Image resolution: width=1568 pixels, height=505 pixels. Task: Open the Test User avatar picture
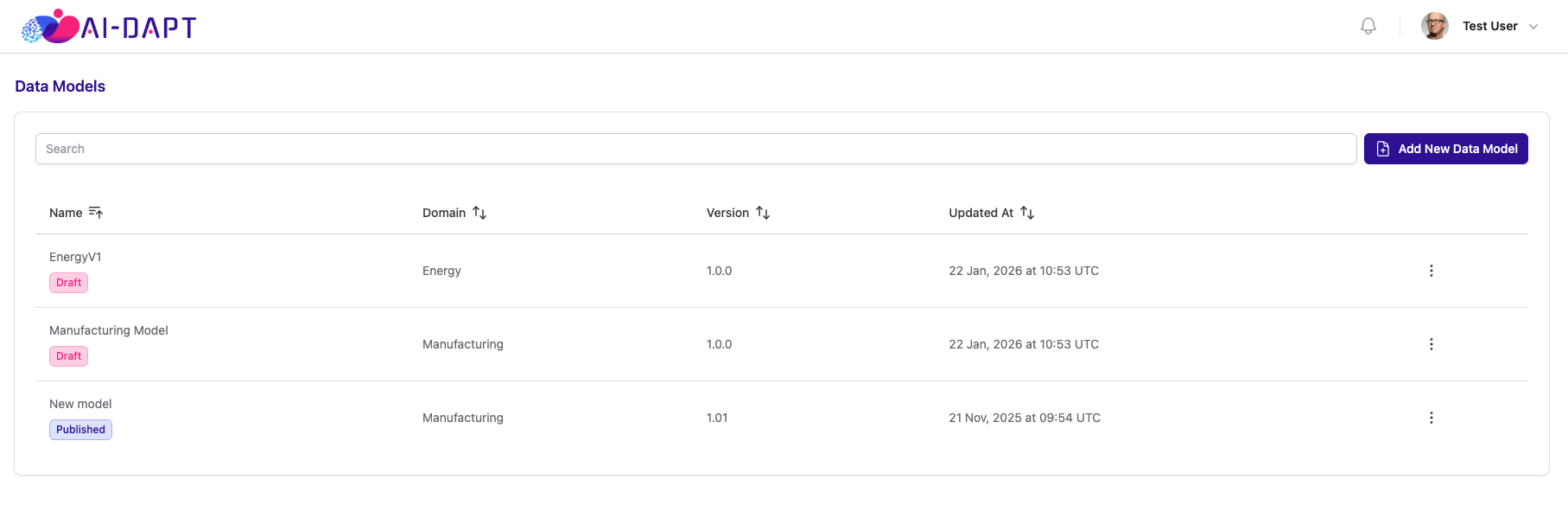[x=1435, y=26]
